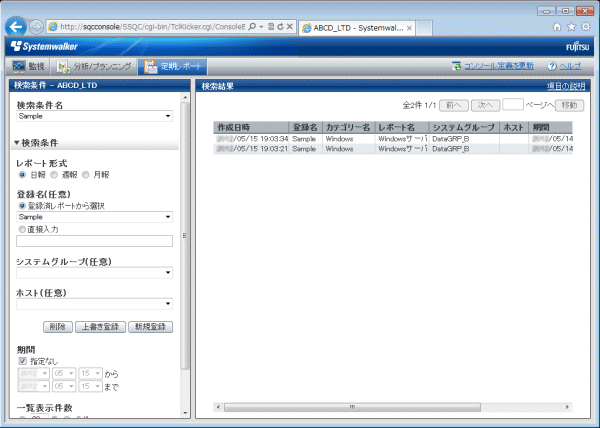Toggle the 指定なし period checkbox
Screen dimensions: 600x428
tap(22, 359)
